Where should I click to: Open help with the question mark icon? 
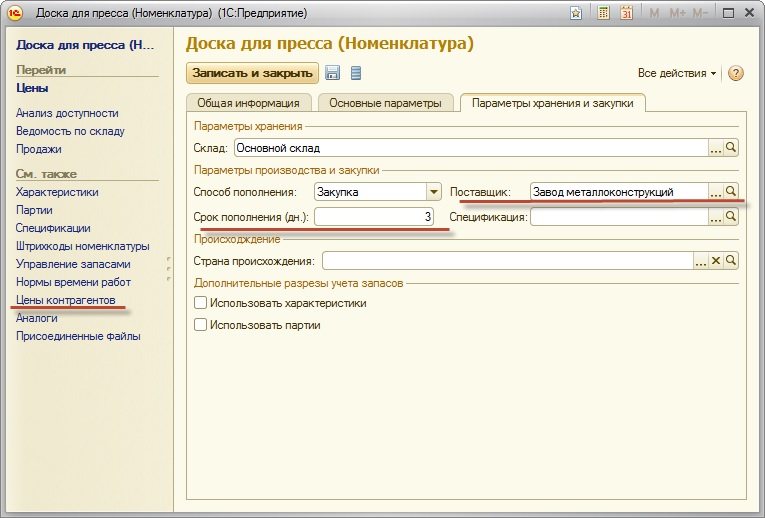(x=736, y=74)
